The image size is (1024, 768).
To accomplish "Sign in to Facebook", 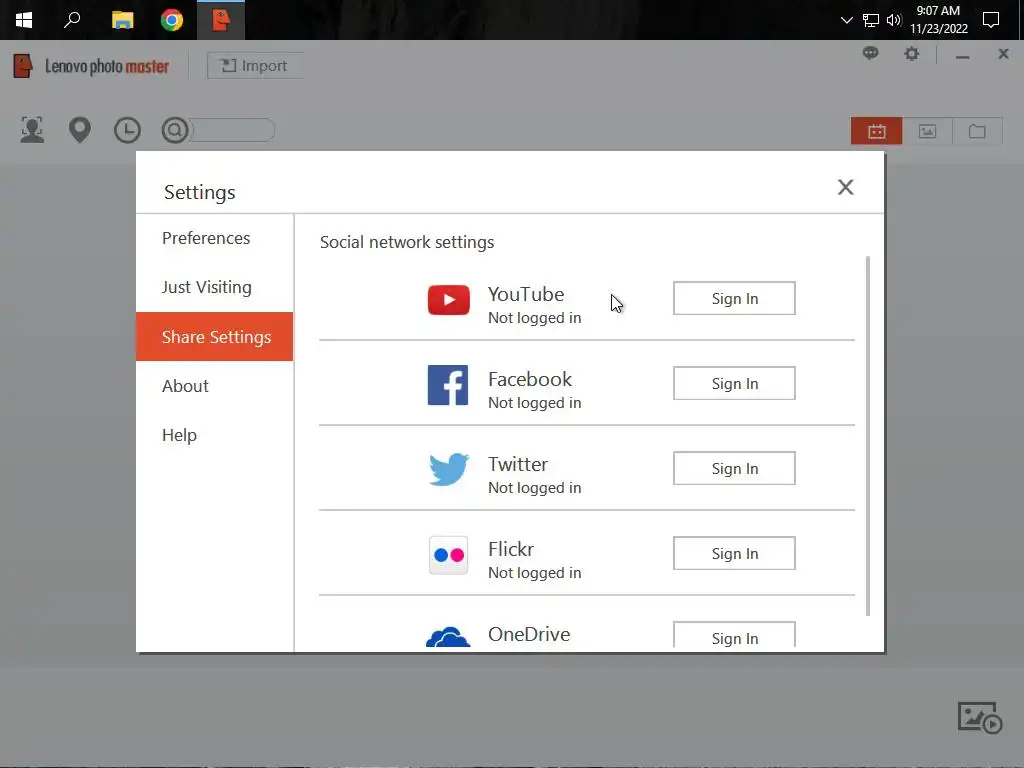I will [x=734, y=383].
